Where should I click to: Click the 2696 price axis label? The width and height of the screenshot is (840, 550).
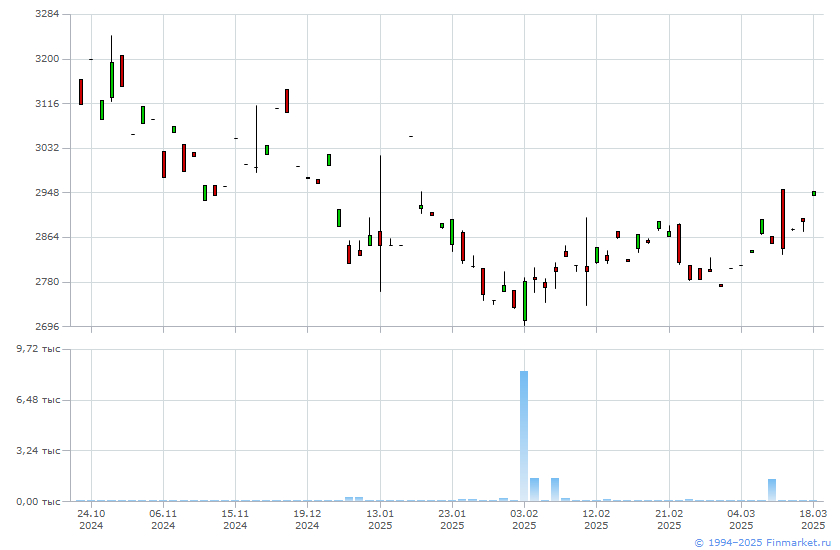coord(47,326)
